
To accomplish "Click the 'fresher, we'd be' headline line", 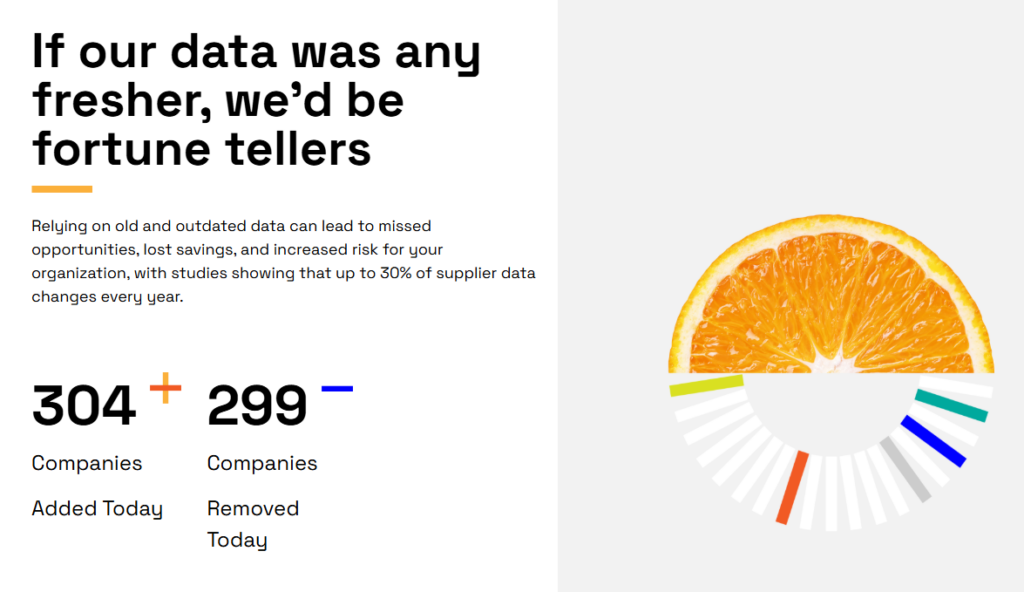I will pos(218,101).
